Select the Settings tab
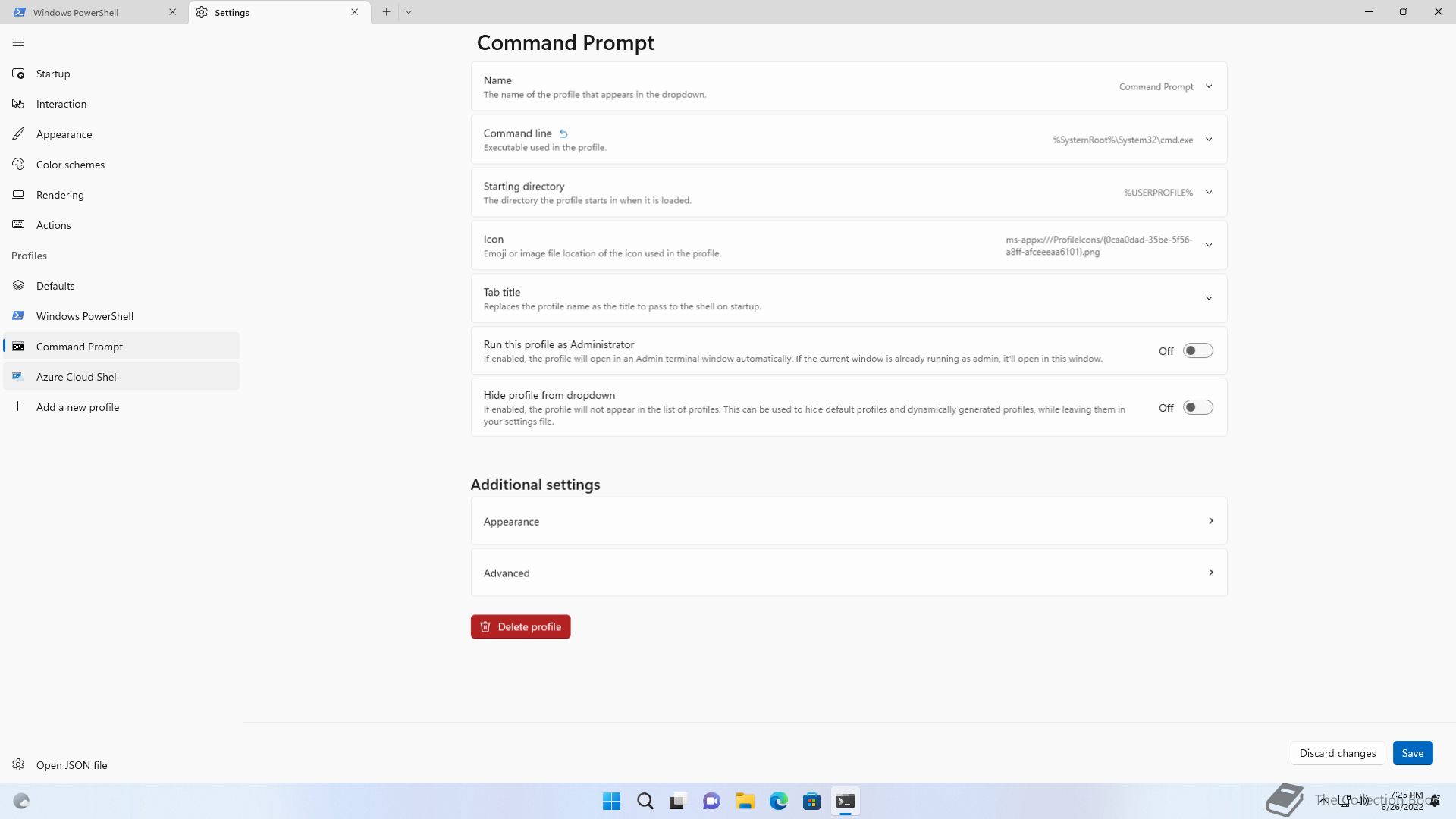Image resolution: width=1456 pixels, height=819 pixels. 280,12
